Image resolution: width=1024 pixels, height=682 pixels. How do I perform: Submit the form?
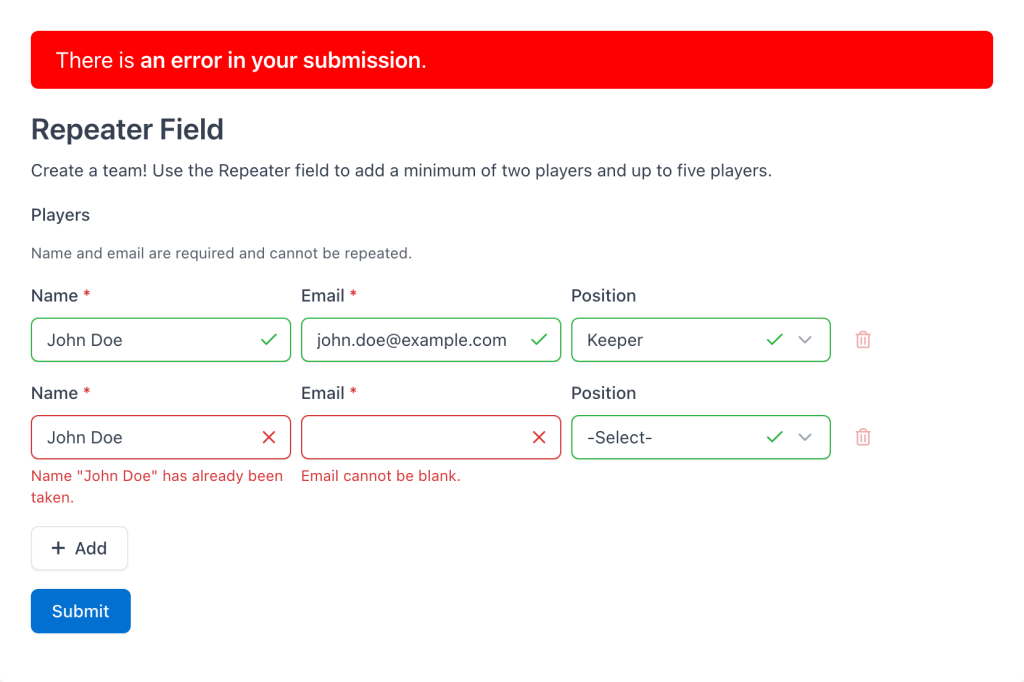pos(81,611)
